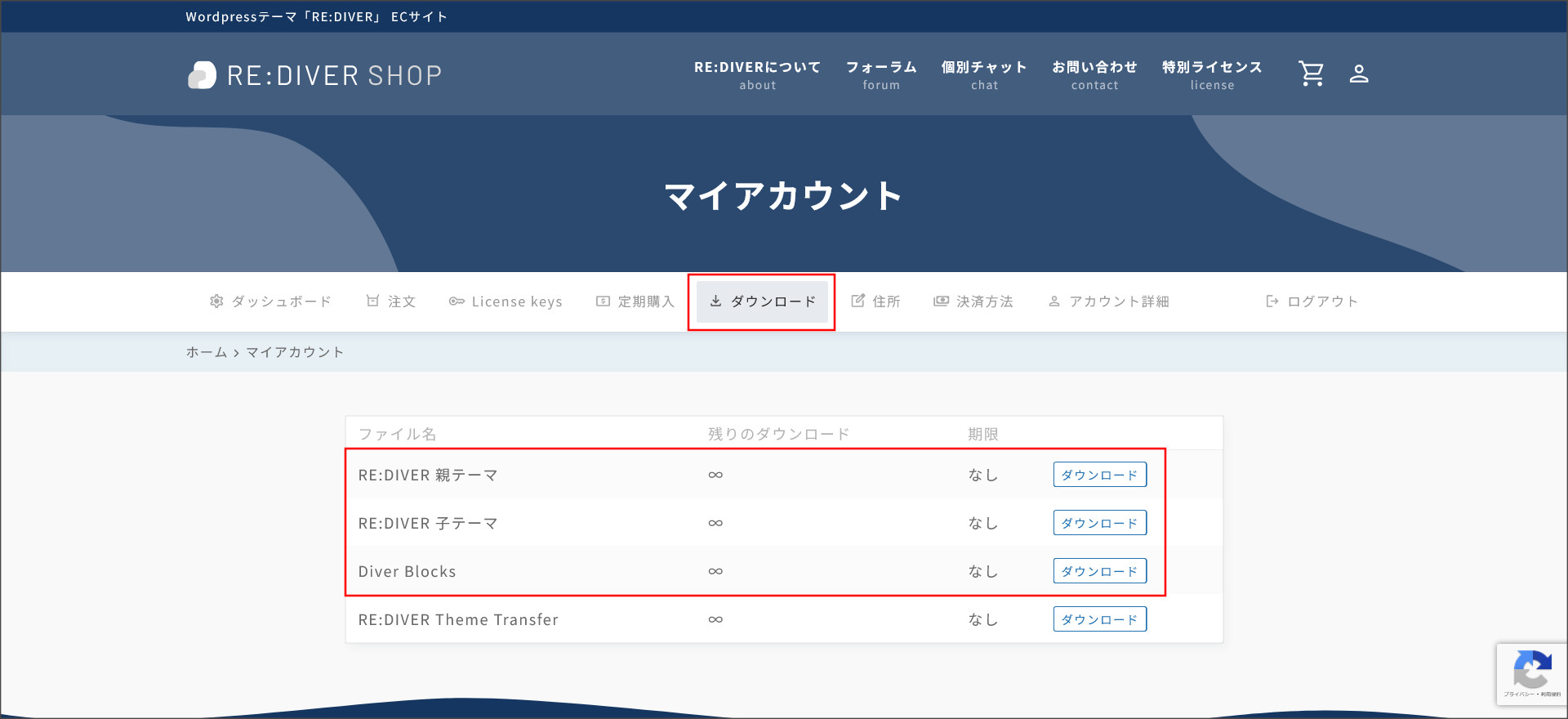1568x719 pixels.
Task: Download RE:DIVER Theme Transfer file
Action: [x=1099, y=619]
